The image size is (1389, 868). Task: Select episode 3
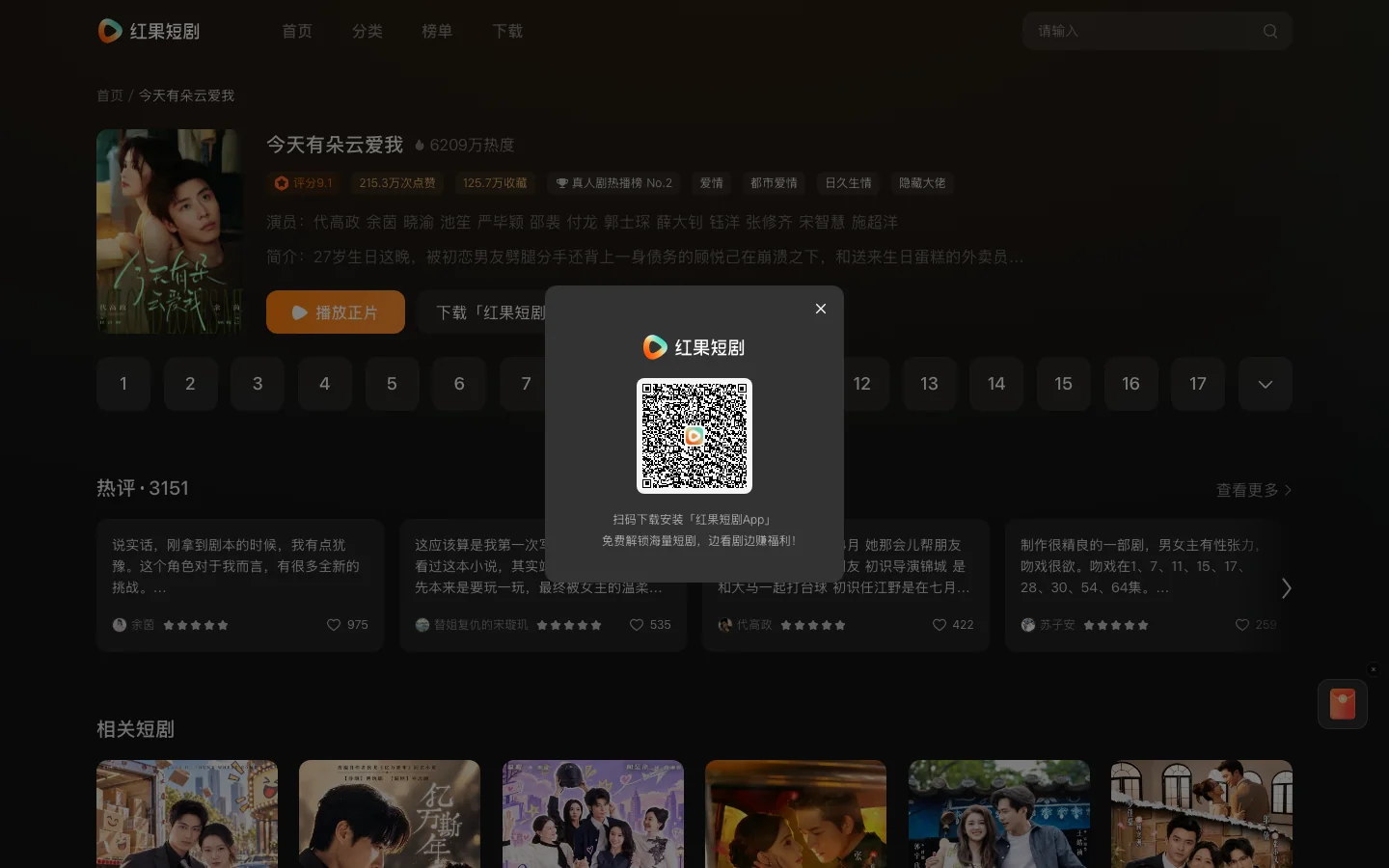258,384
